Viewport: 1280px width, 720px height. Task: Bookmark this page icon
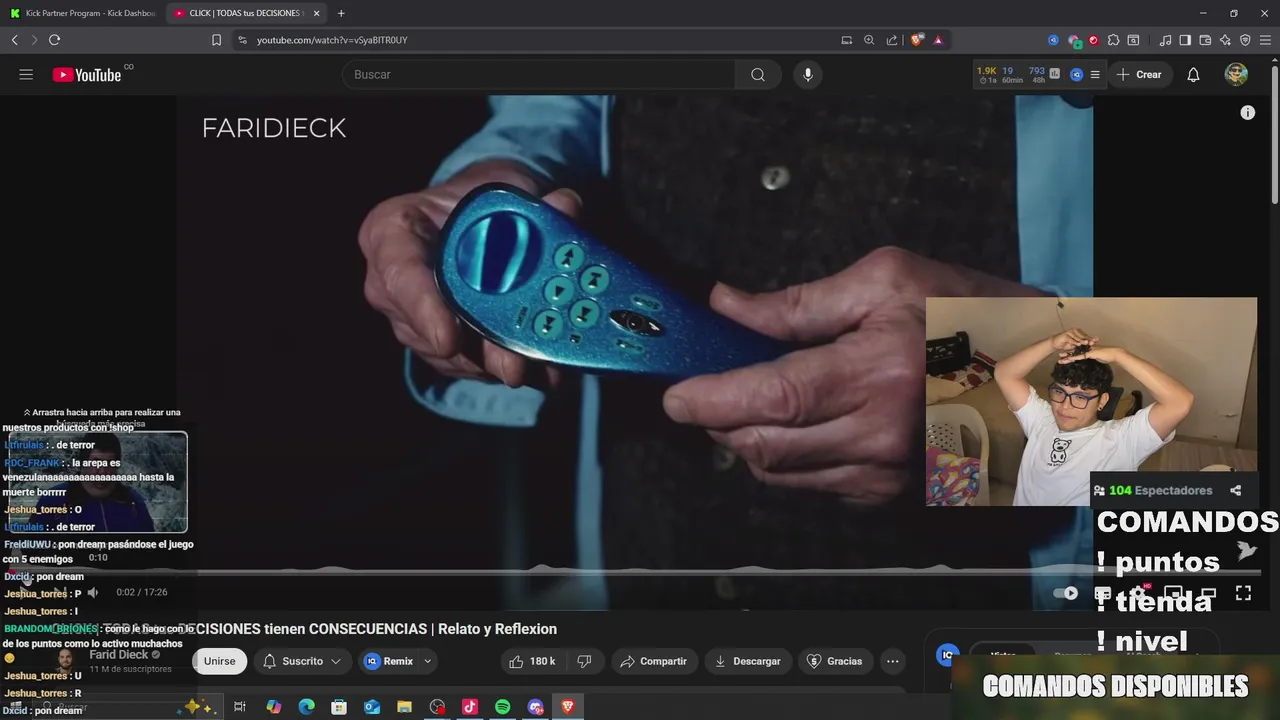(216, 40)
